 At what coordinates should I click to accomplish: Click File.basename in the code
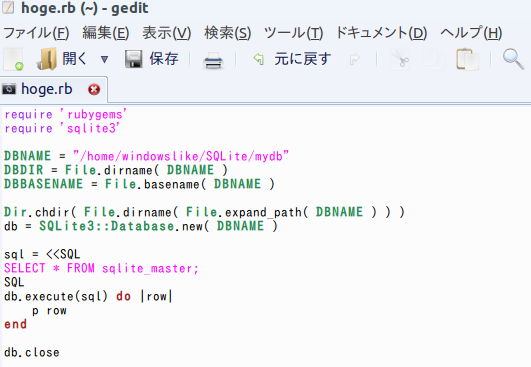[152, 184]
